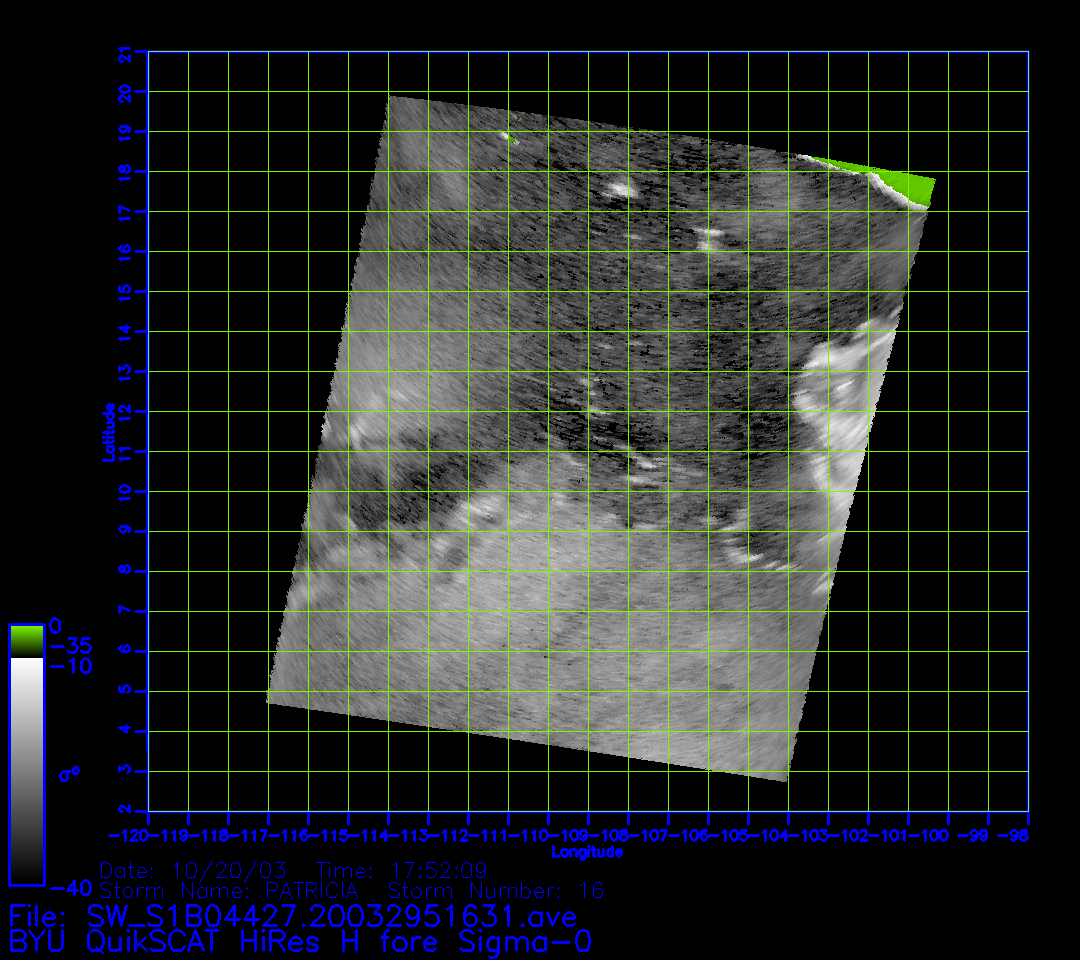
Task: Click the 2 latitude tick label
Action: [x=126, y=810]
